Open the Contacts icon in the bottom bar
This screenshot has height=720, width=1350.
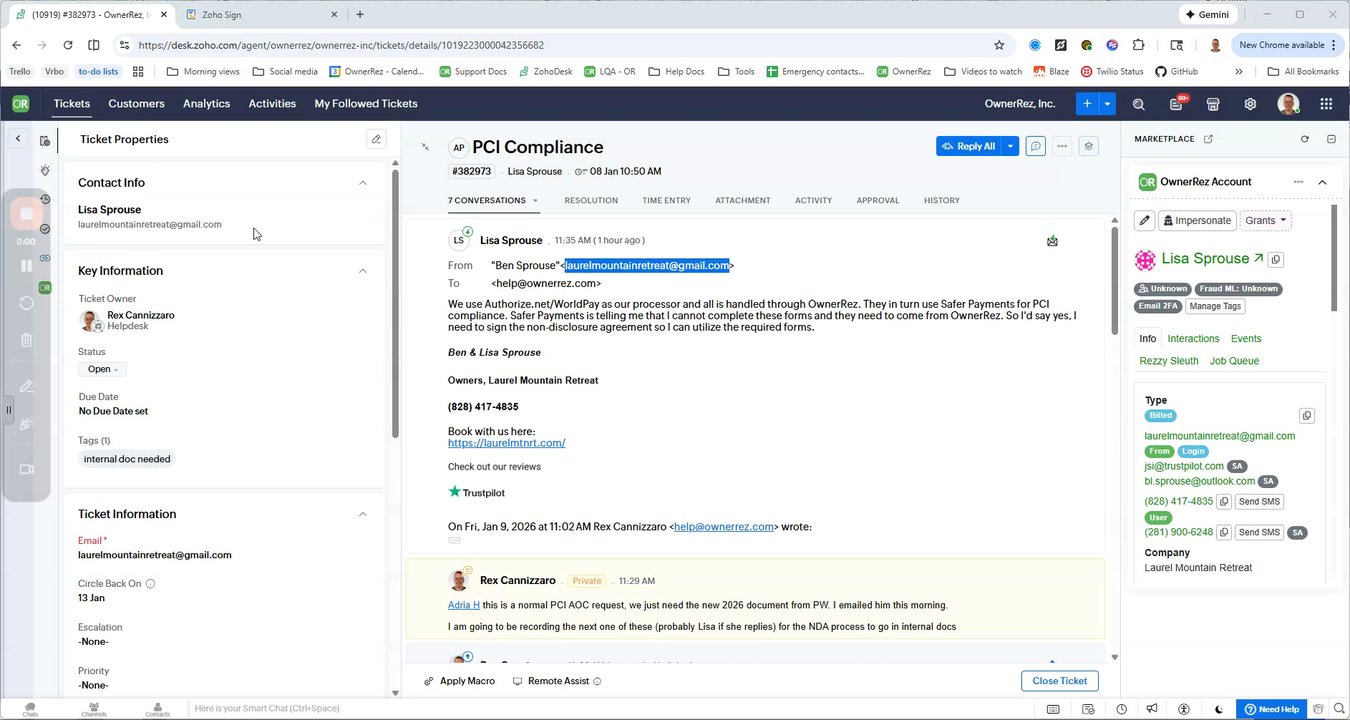coord(157,708)
